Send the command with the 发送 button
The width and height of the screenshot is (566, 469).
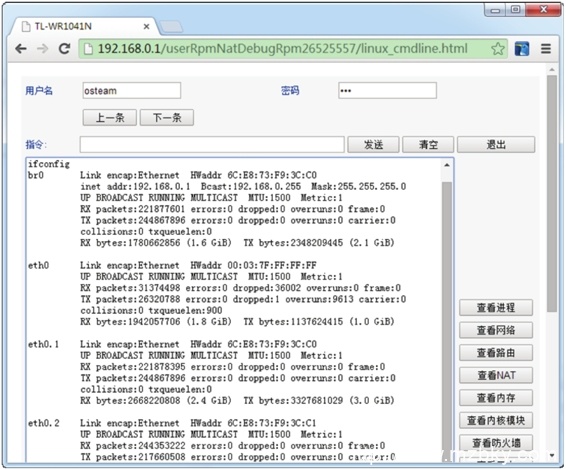pyautogui.click(x=373, y=145)
